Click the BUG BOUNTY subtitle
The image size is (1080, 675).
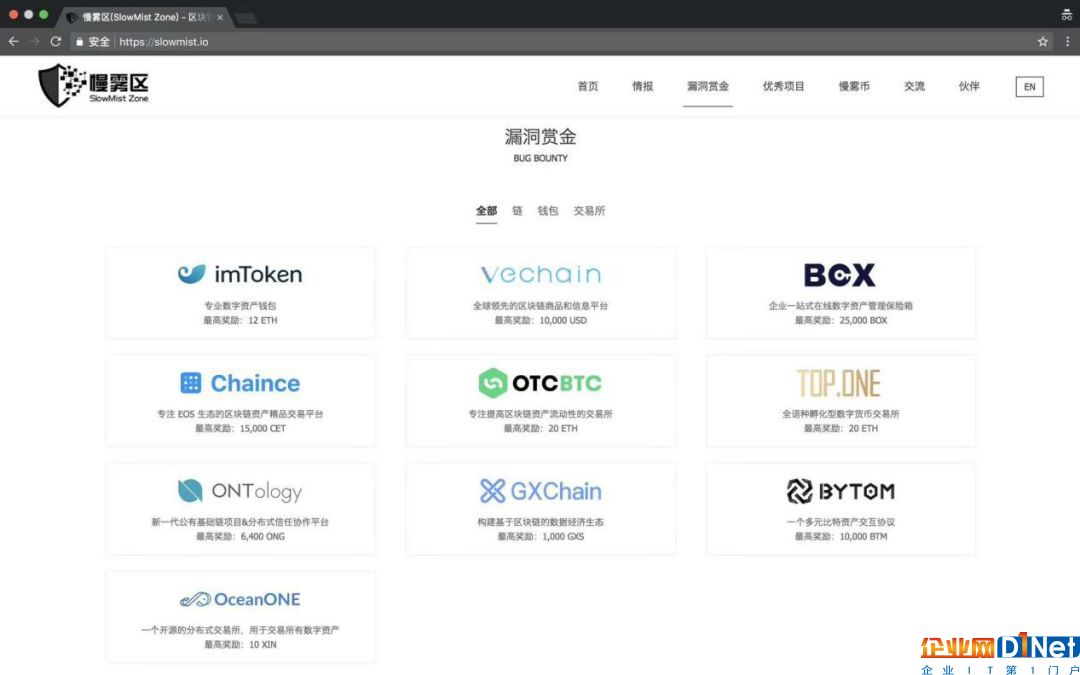pyautogui.click(x=540, y=158)
